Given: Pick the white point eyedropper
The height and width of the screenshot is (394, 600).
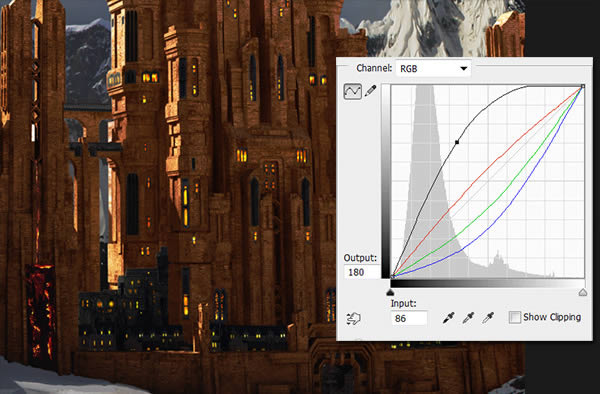Looking at the screenshot, I should 488,317.
